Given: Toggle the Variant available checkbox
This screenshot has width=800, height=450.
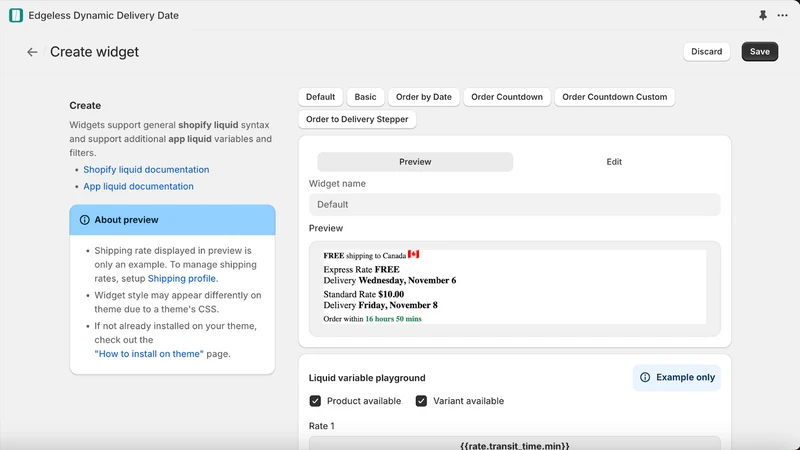Looking at the screenshot, I should (421, 401).
